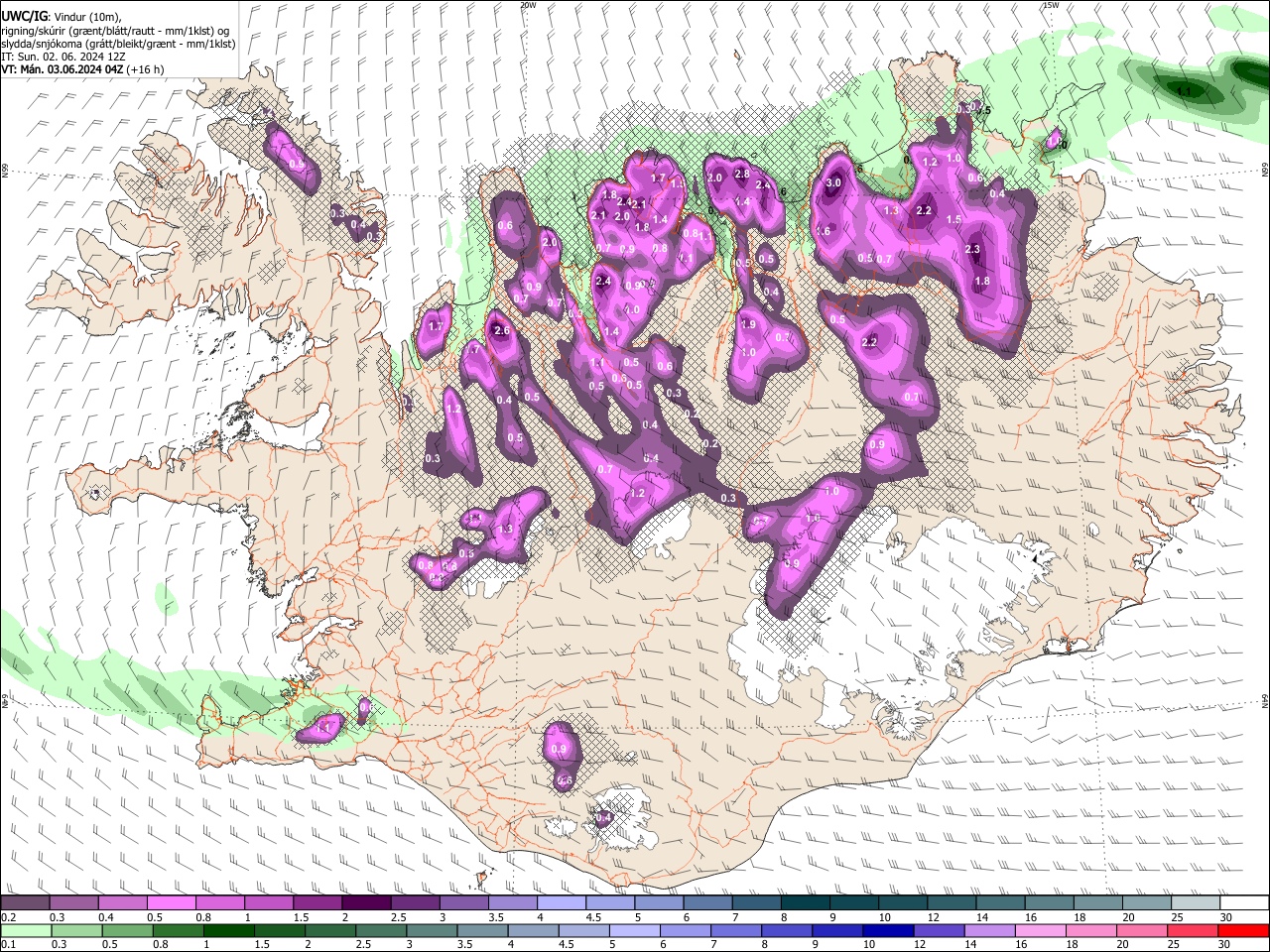Pick the light pink 16 swatch in the lower row
The height and width of the screenshot is (952, 1270).
(1041, 930)
